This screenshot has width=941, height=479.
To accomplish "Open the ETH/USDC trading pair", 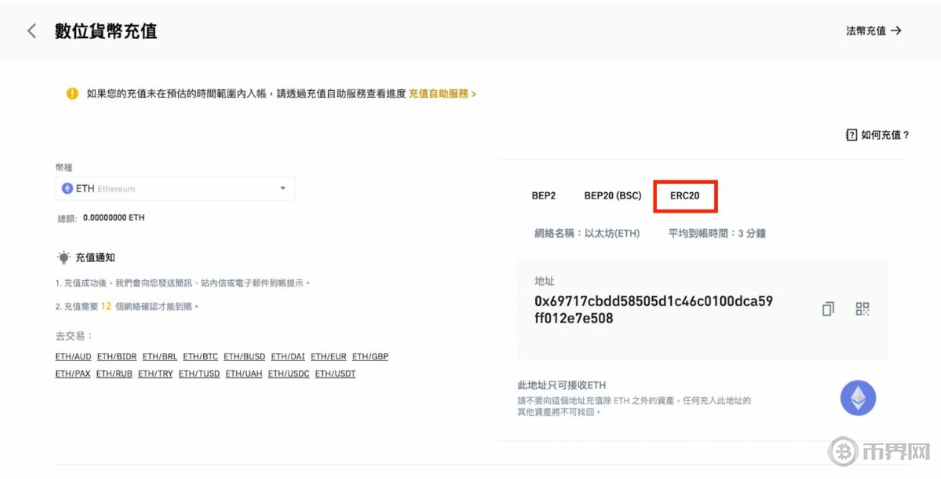I will coord(287,374).
